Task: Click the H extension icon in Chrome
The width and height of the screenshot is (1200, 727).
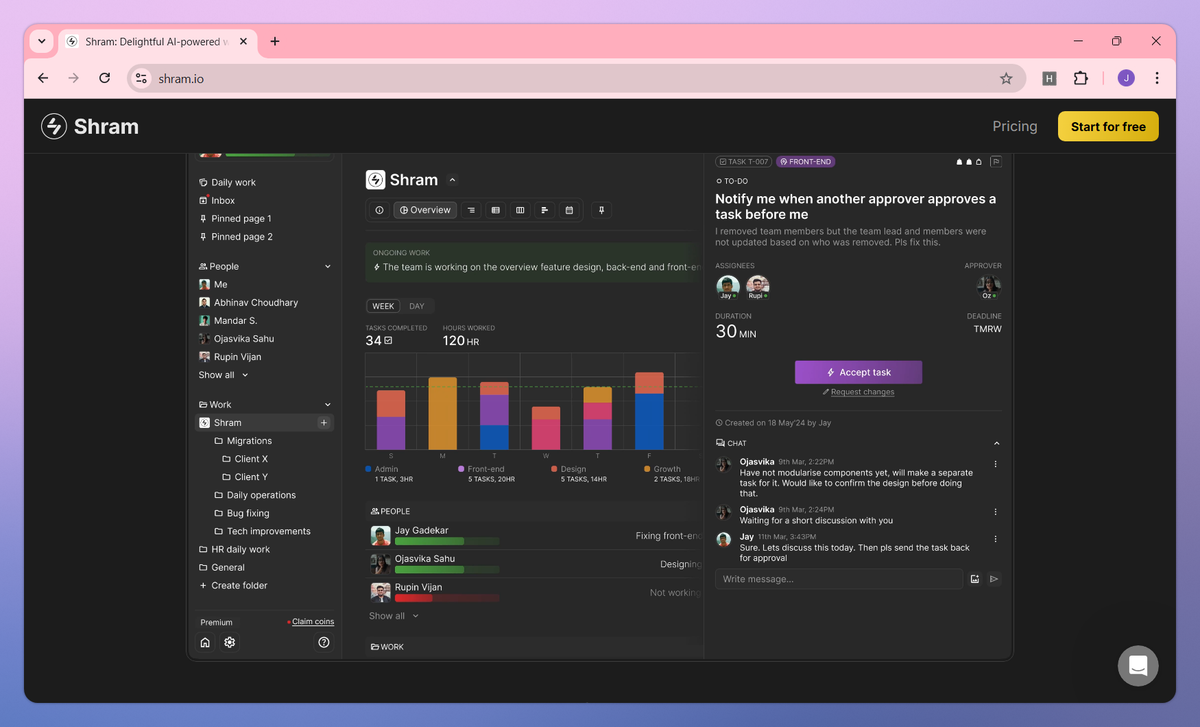Action: (x=1049, y=78)
